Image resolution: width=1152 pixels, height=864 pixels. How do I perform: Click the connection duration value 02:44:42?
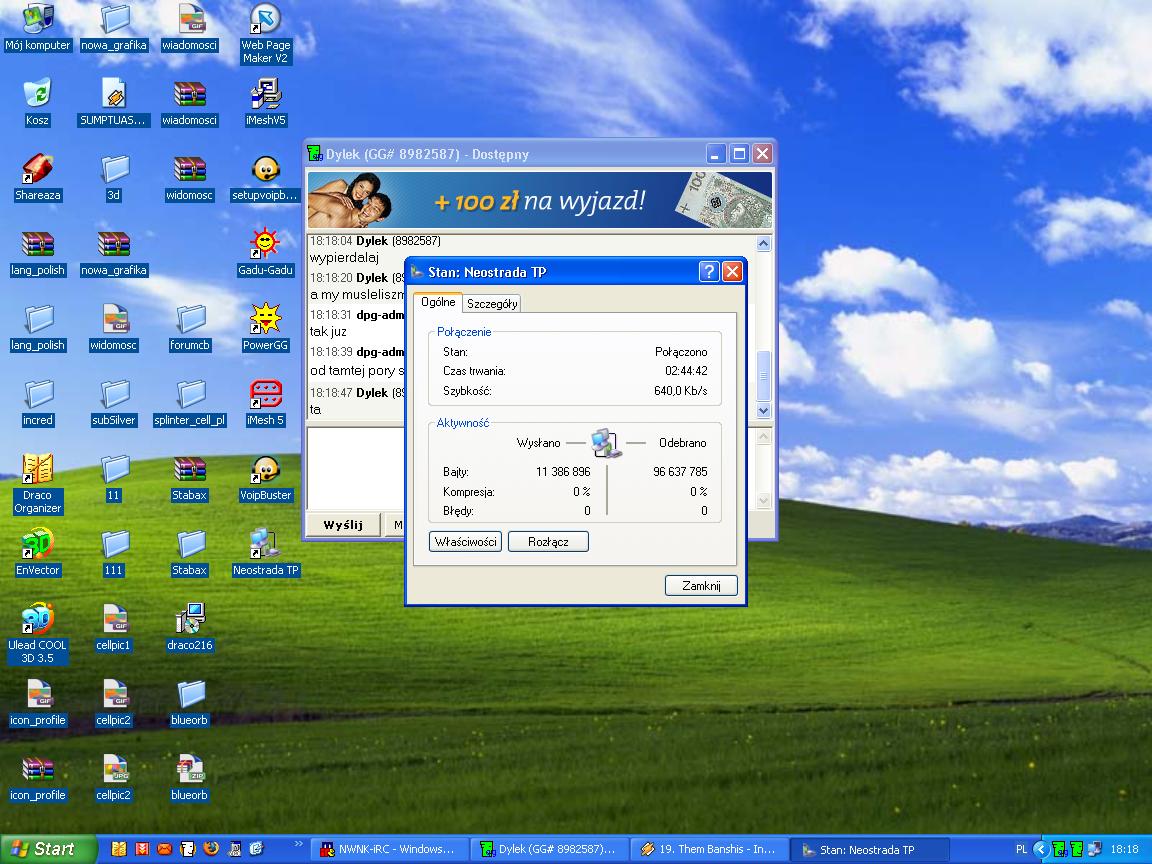686,371
